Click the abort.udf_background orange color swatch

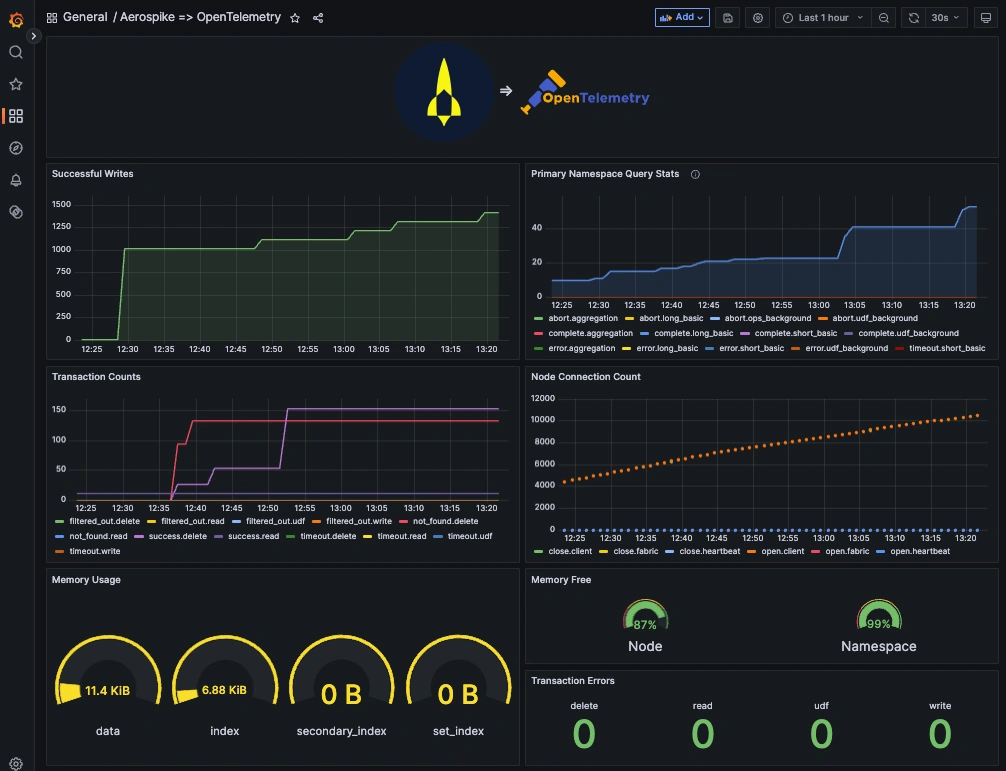[823, 318]
